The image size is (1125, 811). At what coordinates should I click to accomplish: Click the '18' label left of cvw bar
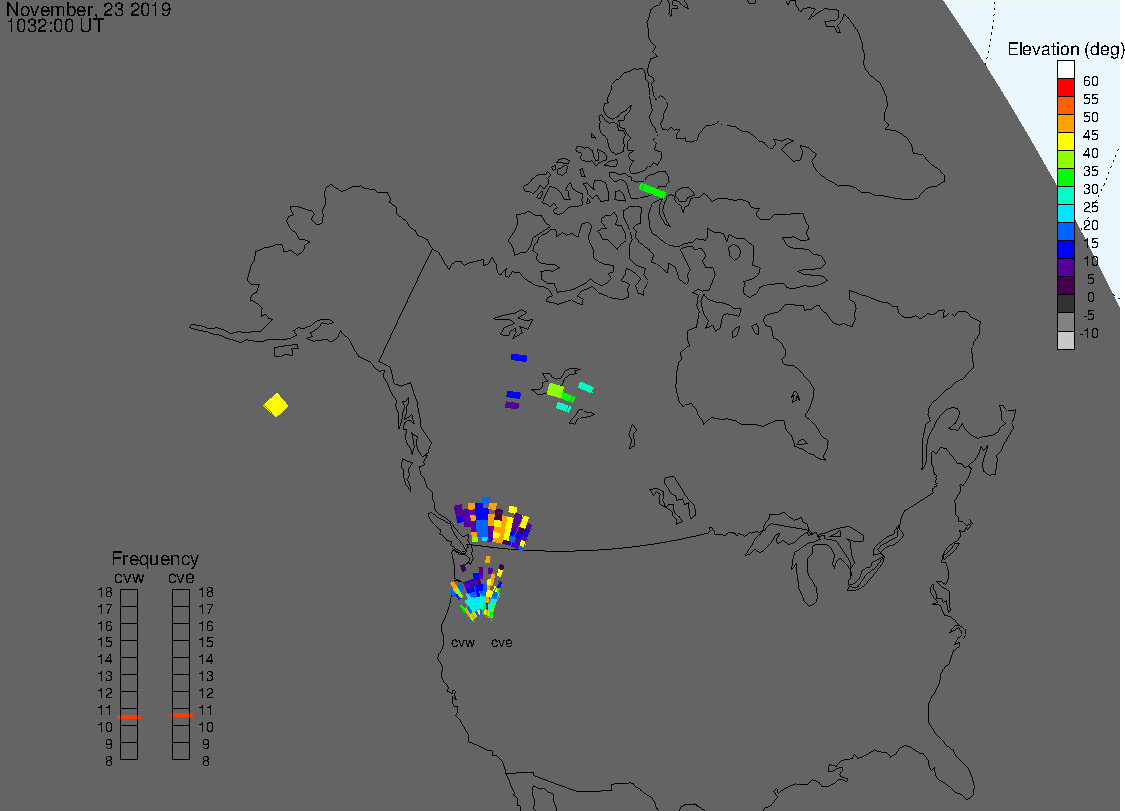[x=105, y=592]
